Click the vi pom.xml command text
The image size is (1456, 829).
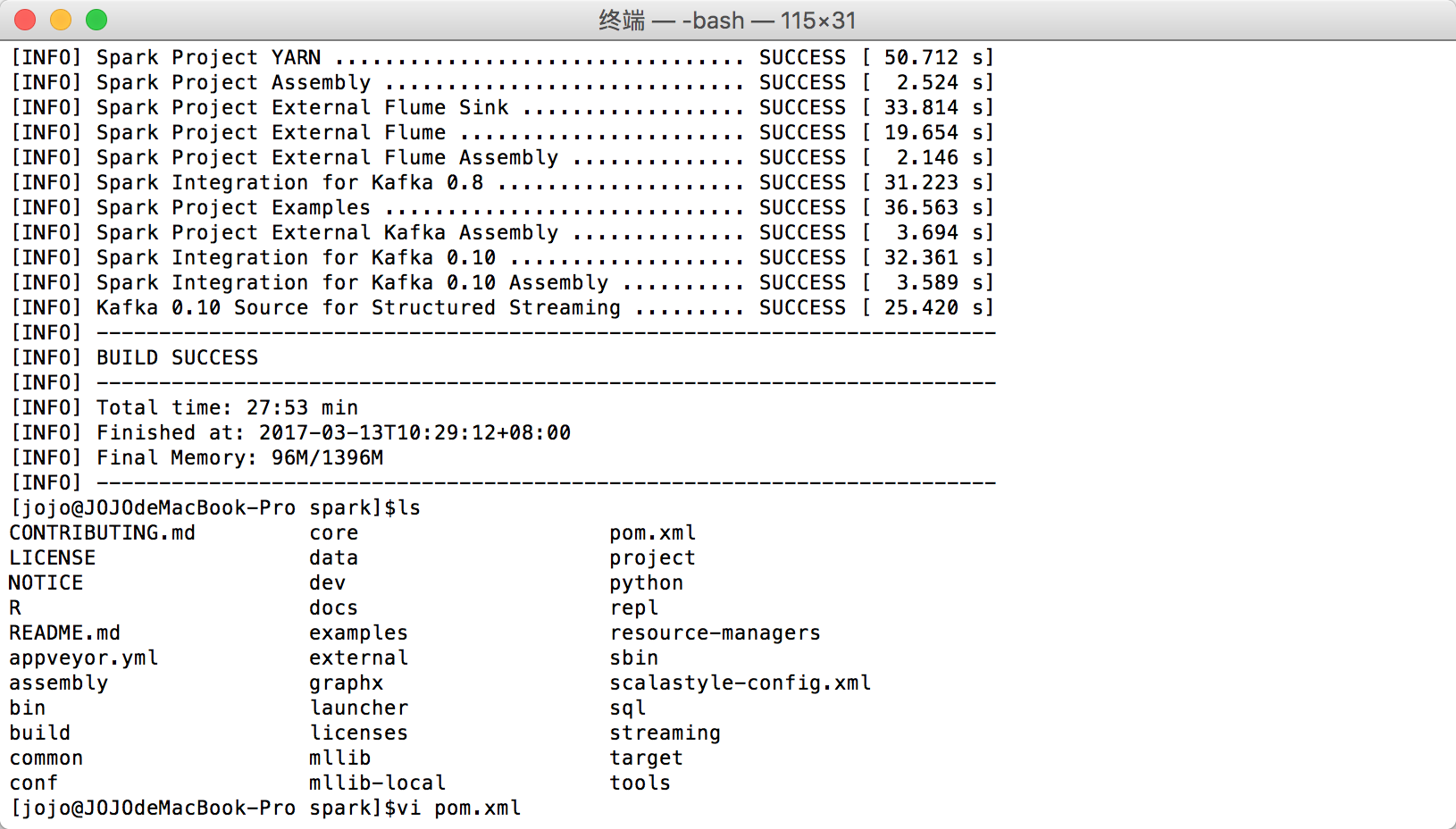[460, 808]
